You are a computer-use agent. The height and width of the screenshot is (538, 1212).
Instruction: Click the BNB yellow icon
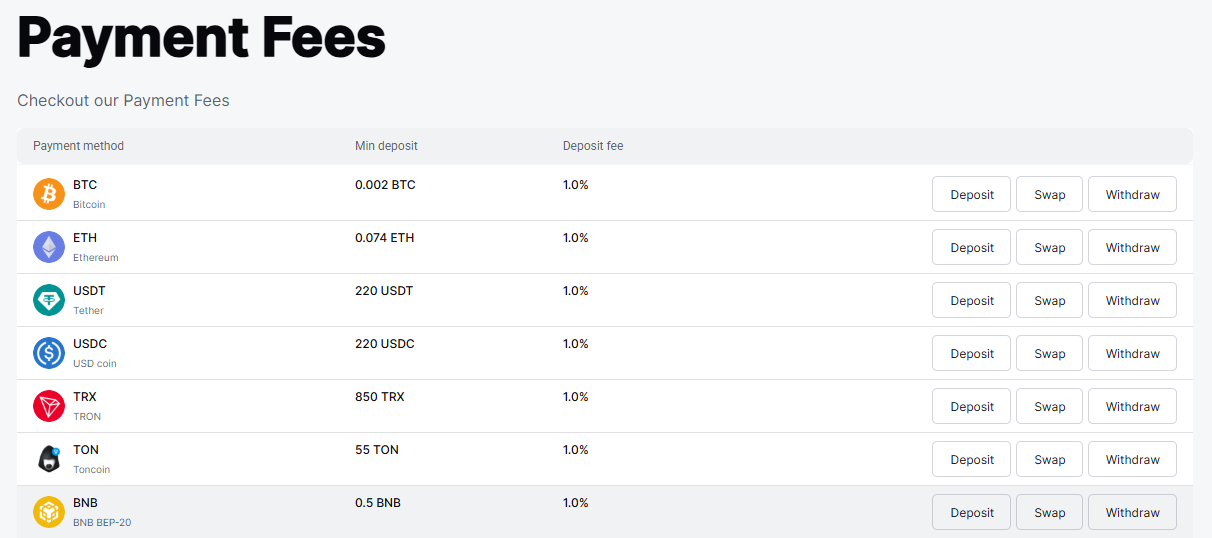(49, 512)
